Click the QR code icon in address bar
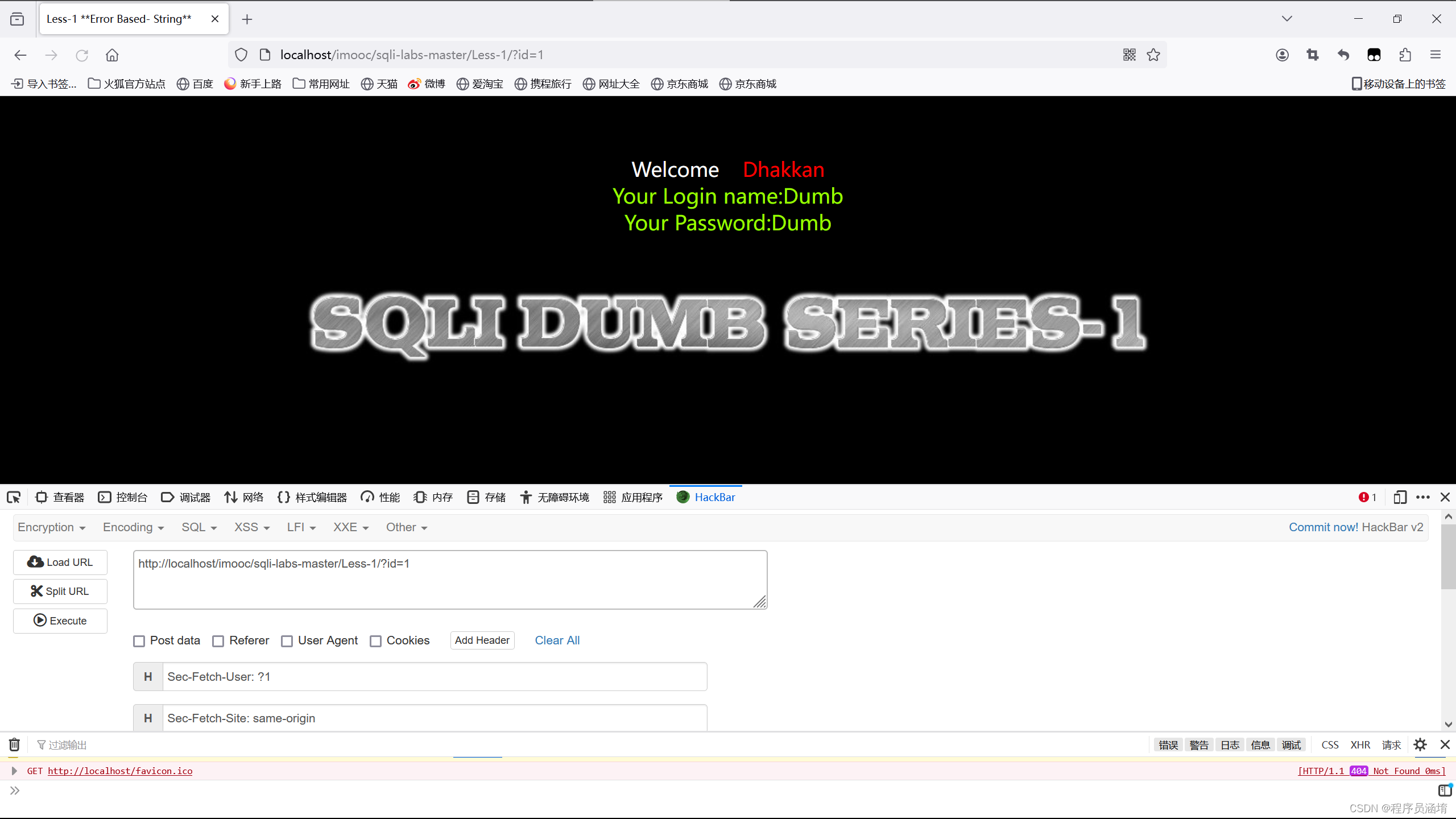1456x819 pixels. [1130, 55]
